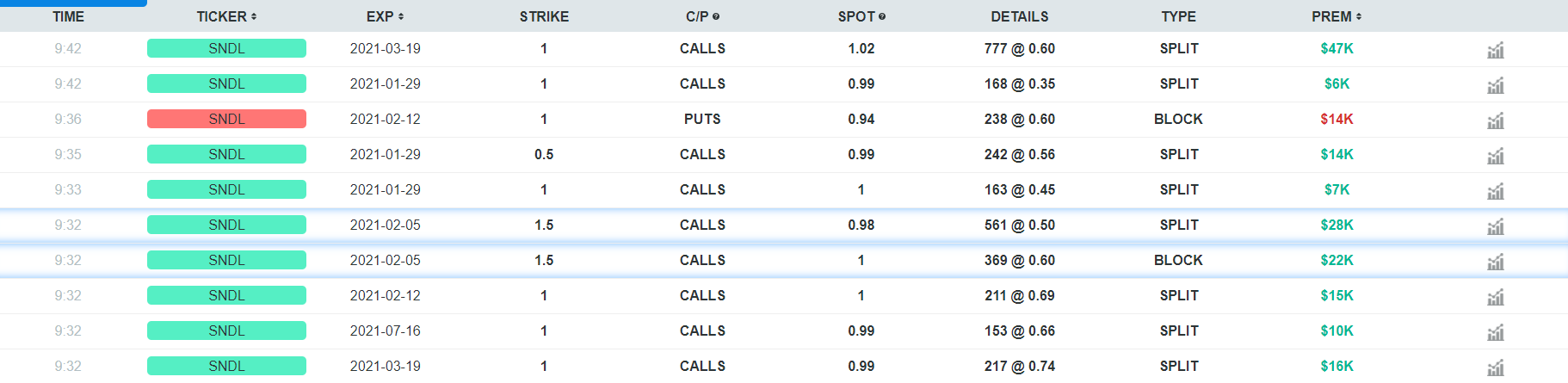Click premium value $15K
This screenshot has width=1568, height=383.
[x=1337, y=295]
